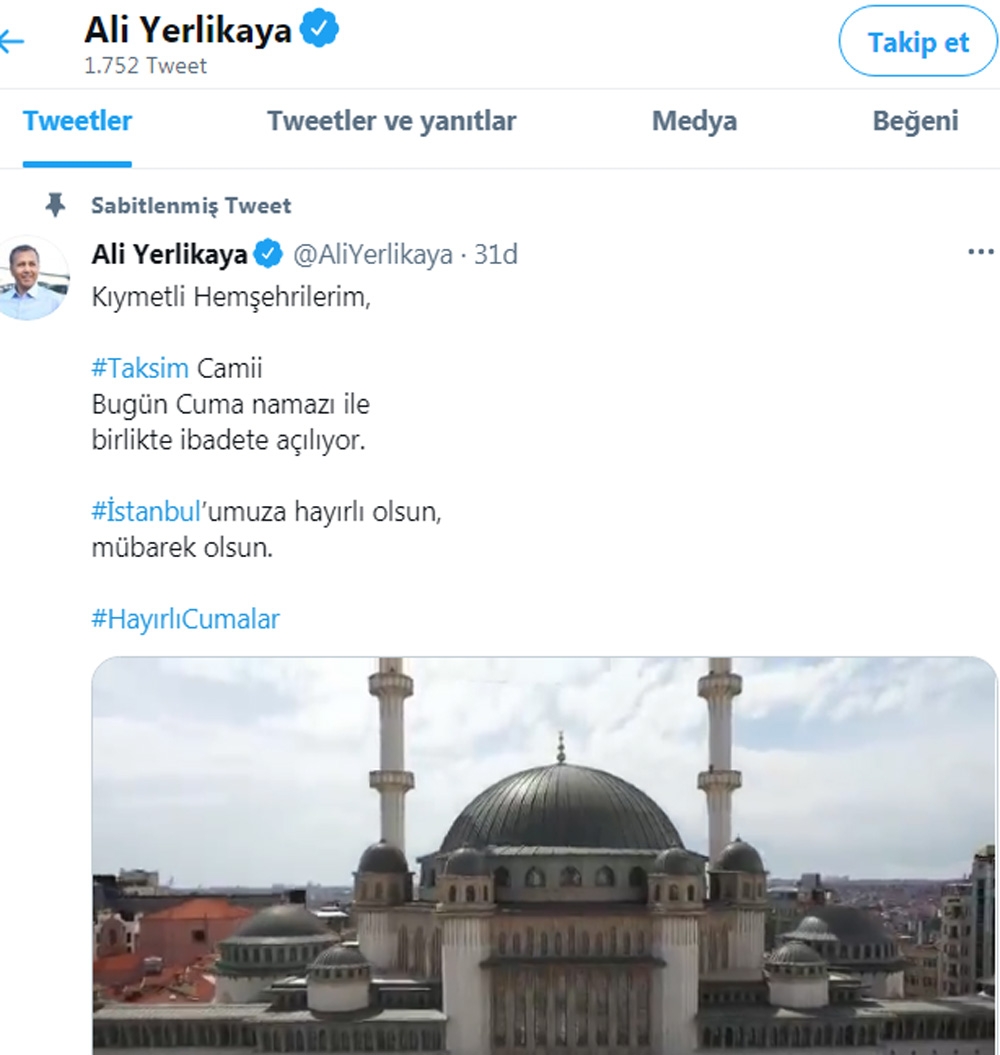Click the verified checkmark in the header
1000x1055 pixels.
317,29
